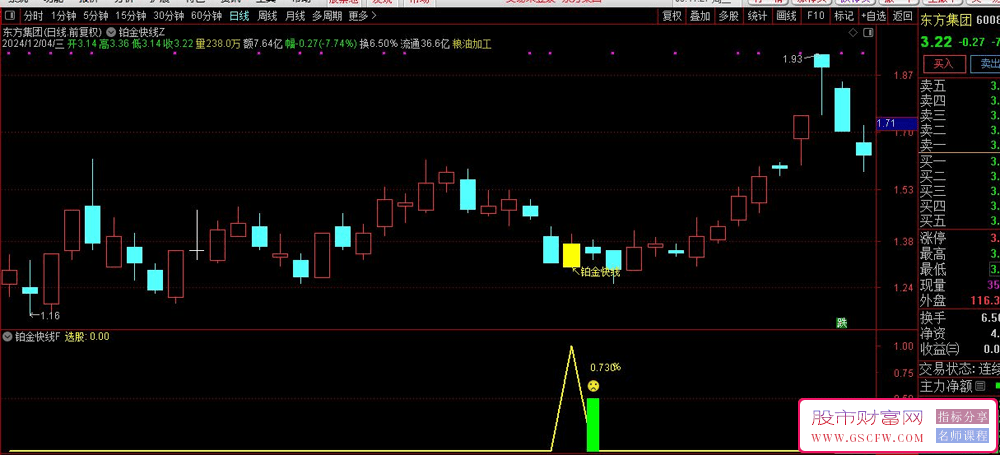Click the sad face signal icon
Viewport: 1000px width, 455px height.
(x=593, y=385)
